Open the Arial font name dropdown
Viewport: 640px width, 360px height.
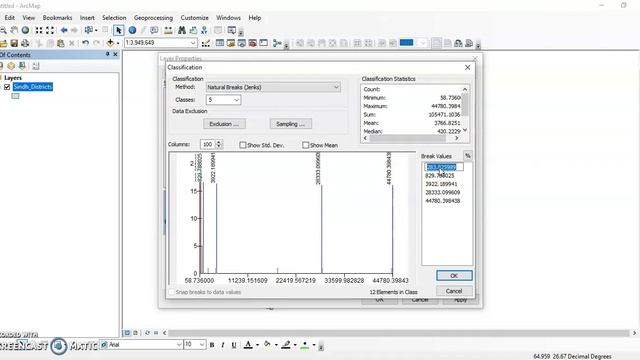(179, 345)
